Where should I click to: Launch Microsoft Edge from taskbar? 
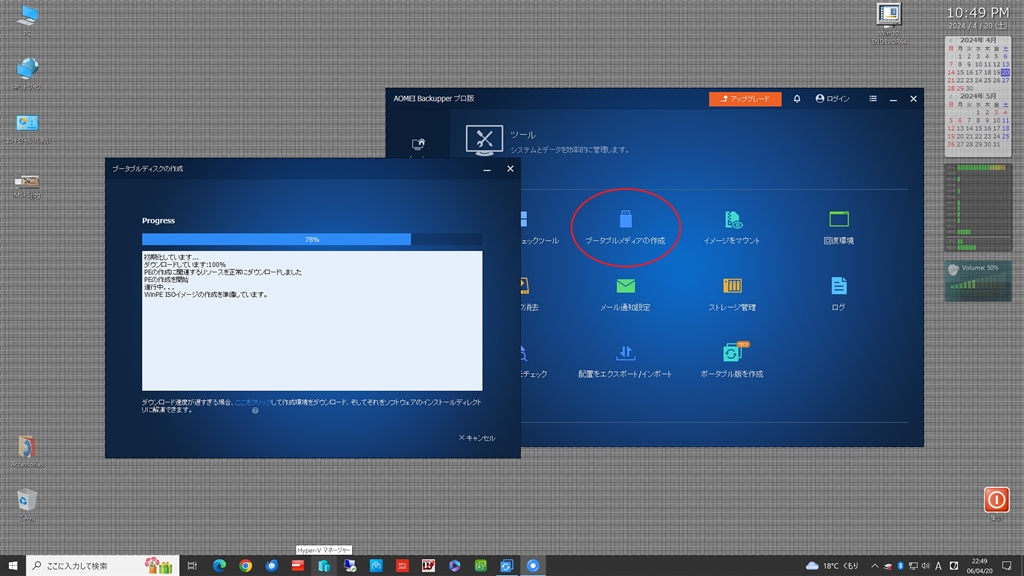(219, 566)
